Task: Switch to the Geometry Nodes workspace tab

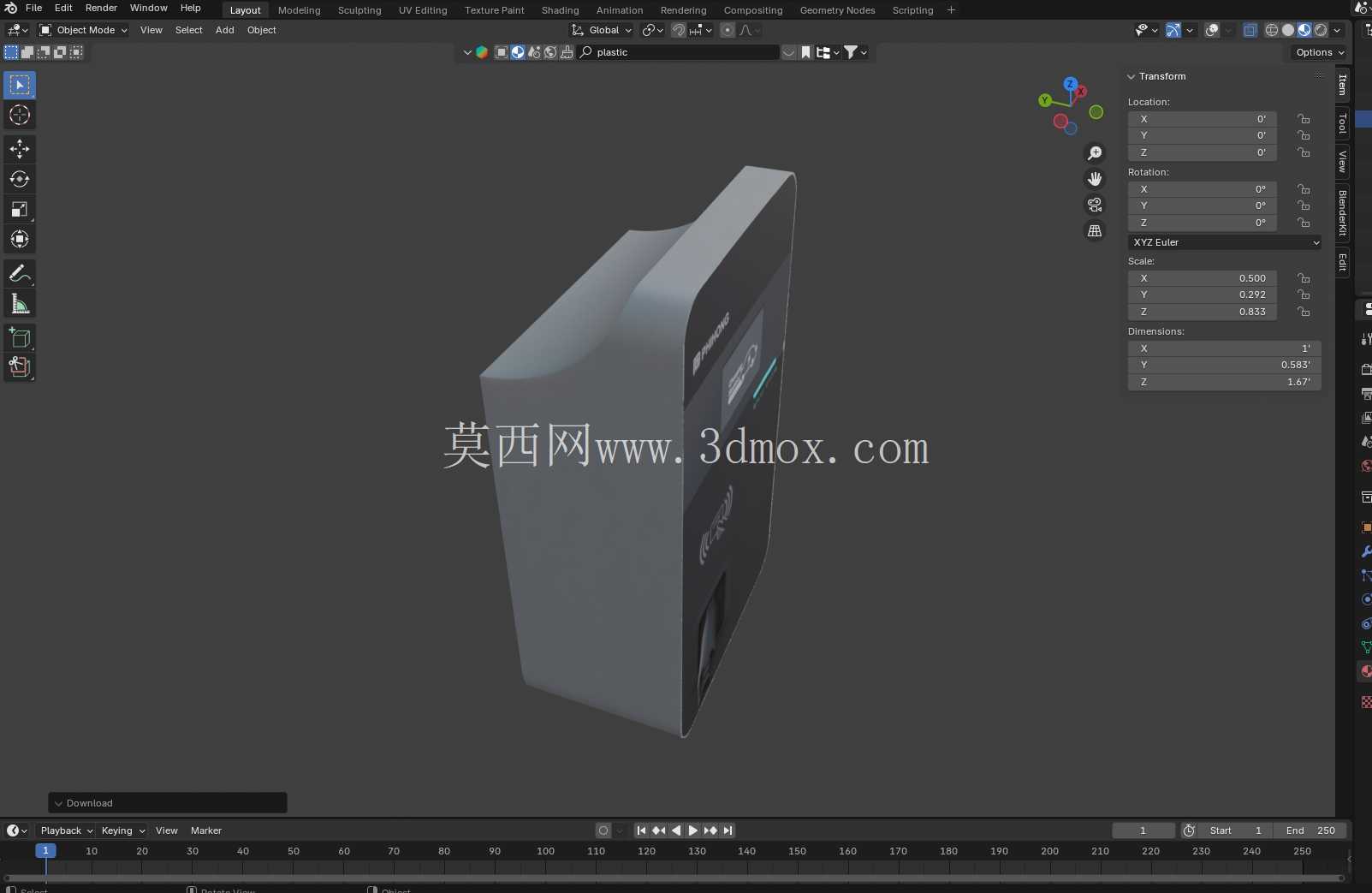Action: click(x=837, y=10)
